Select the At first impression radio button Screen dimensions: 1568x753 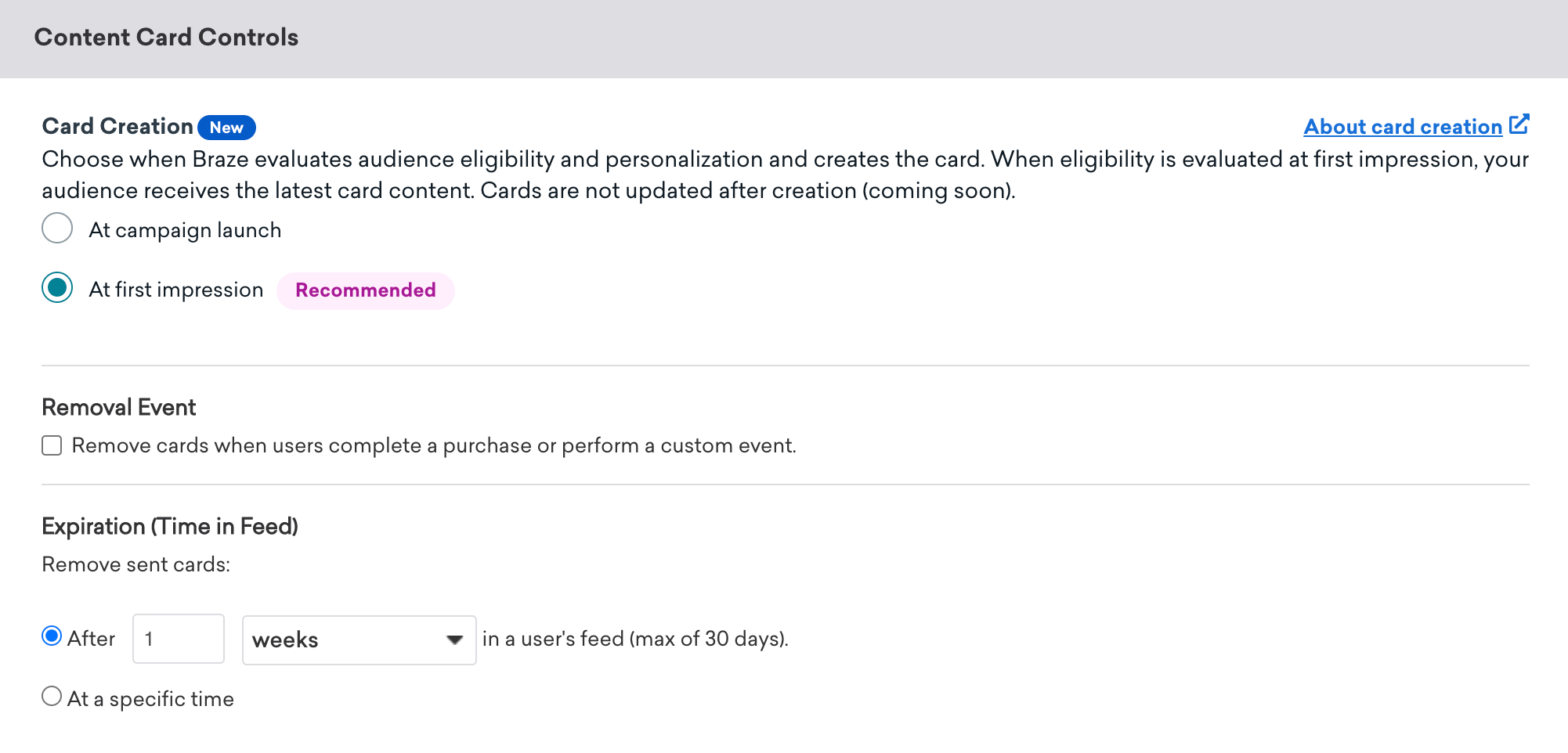pos(57,288)
